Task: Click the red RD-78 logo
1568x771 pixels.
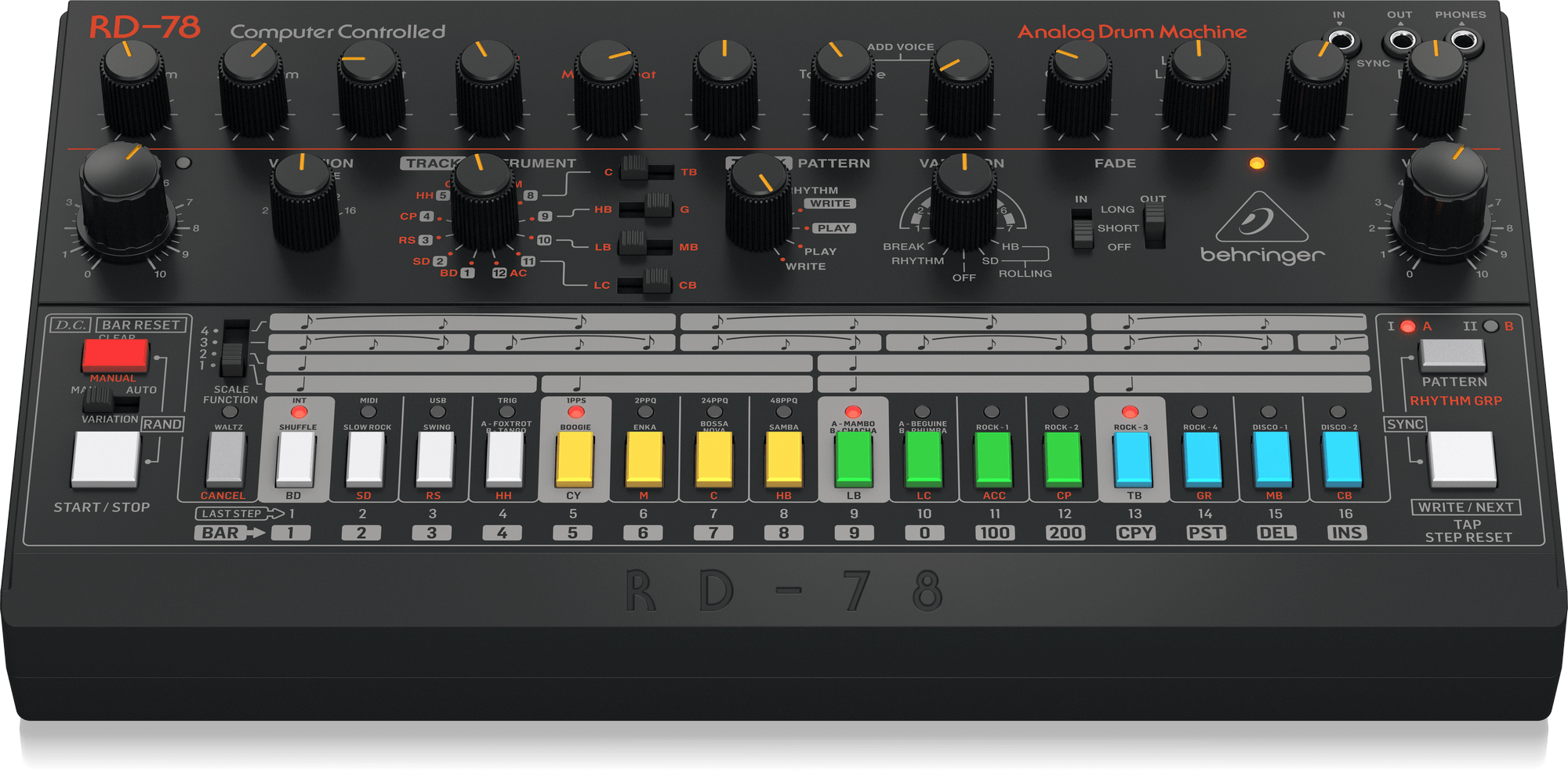Action: (145, 27)
